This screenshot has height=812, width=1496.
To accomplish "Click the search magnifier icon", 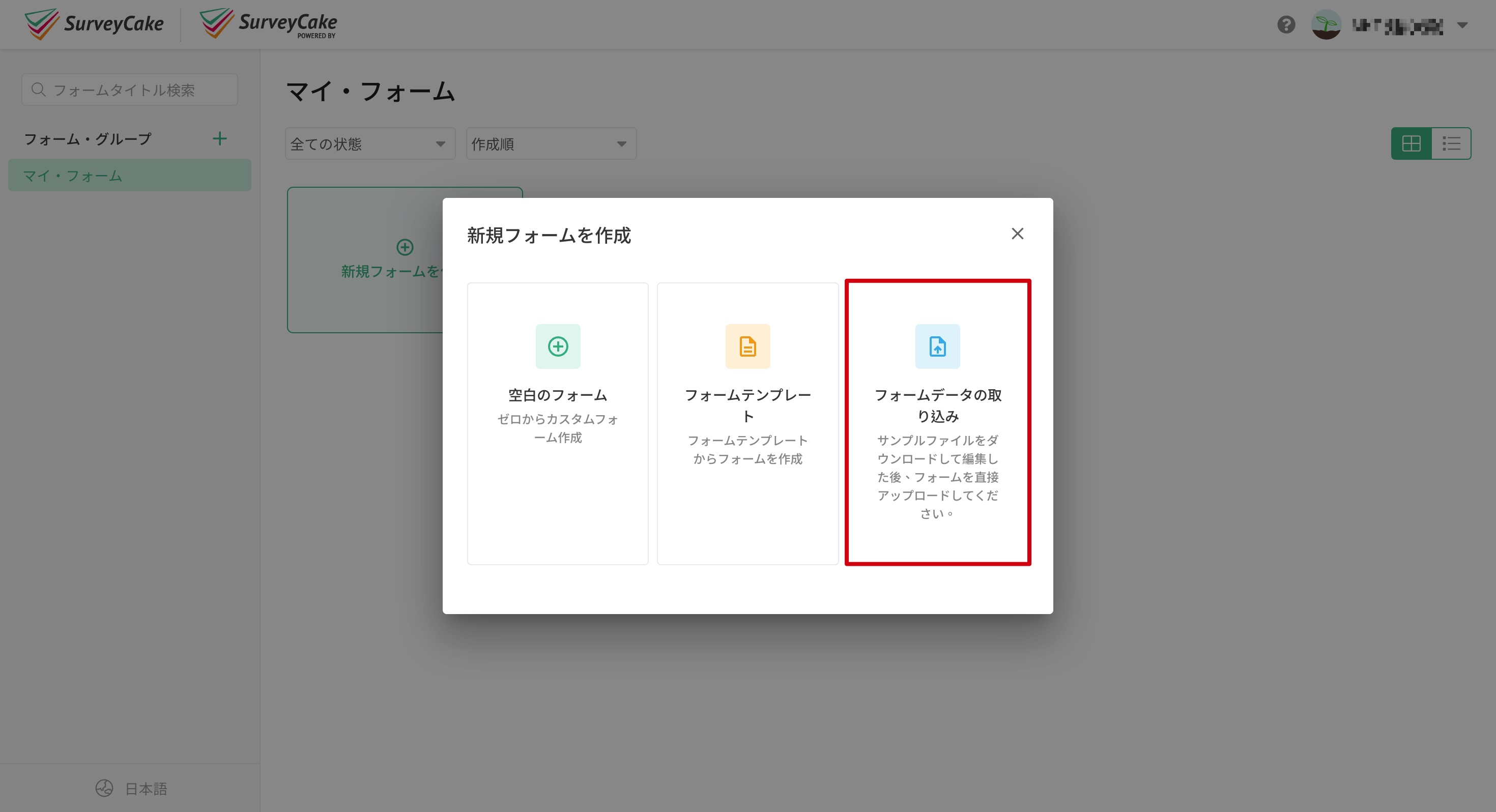I will tap(38, 90).
